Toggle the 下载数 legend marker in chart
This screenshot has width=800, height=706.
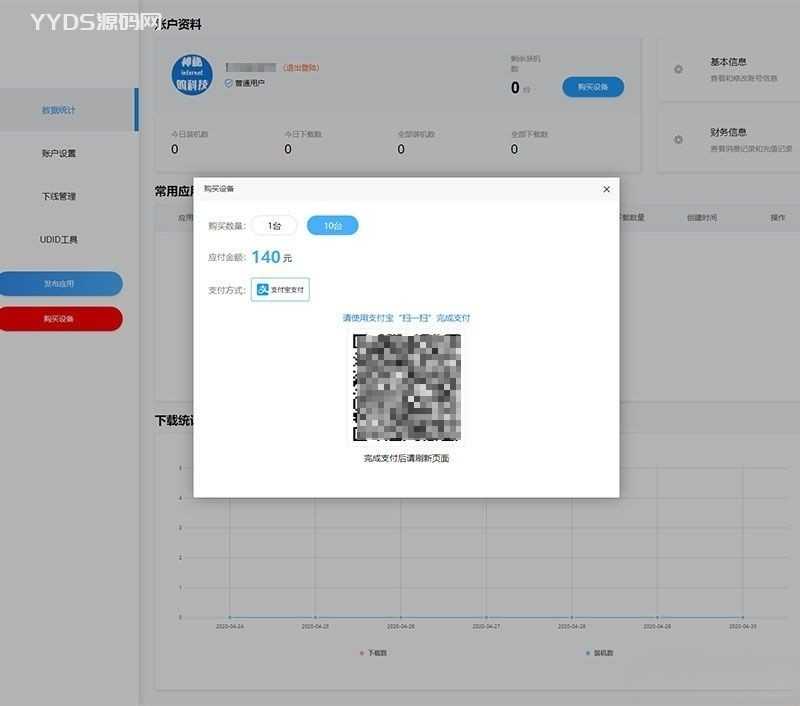click(361, 653)
